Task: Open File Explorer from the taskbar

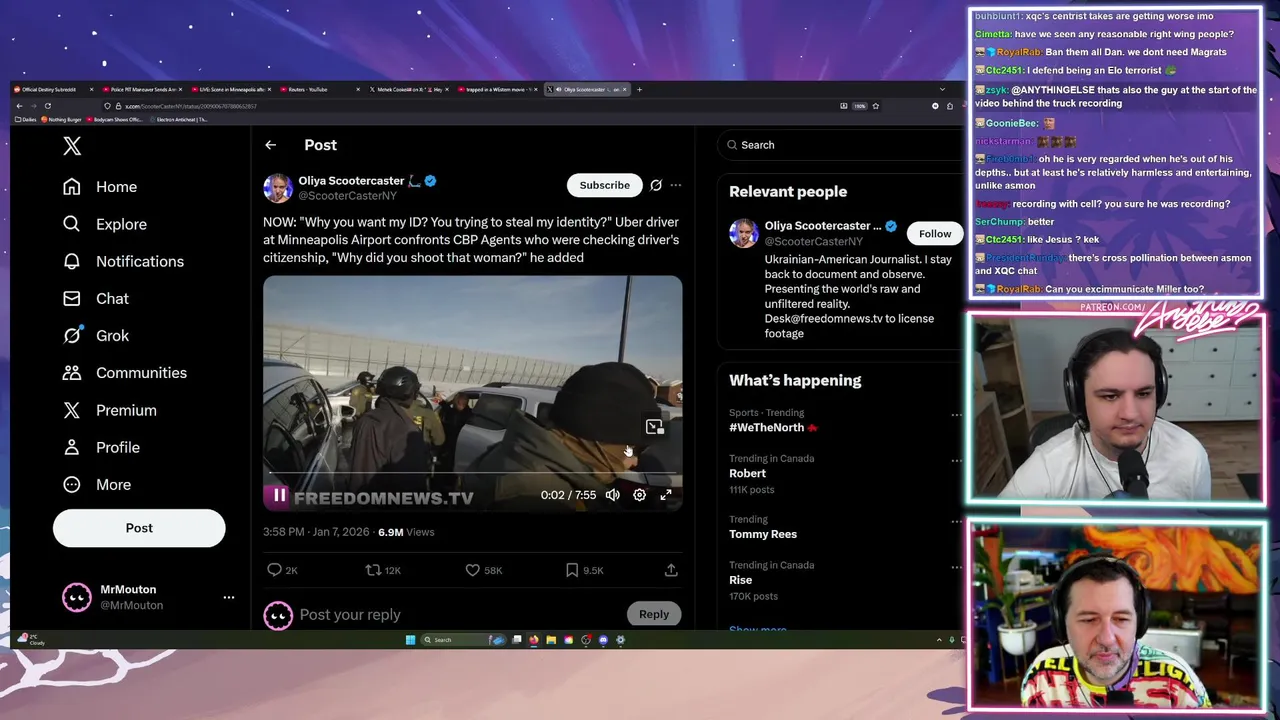Action: pyautogui.click(x=551, y=640)
